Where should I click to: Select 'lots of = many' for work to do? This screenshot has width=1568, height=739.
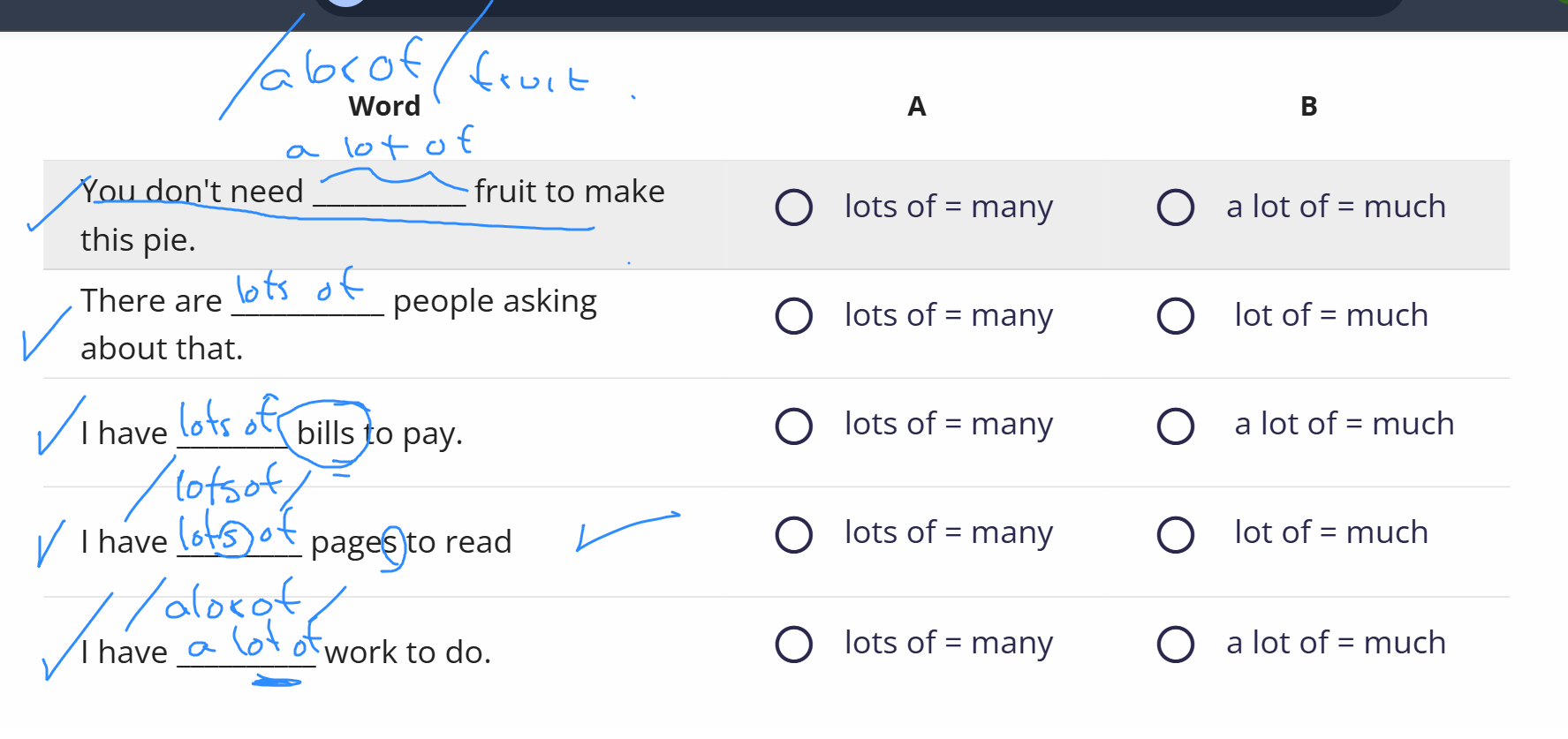pyautogui.click(x=793, y=644)
